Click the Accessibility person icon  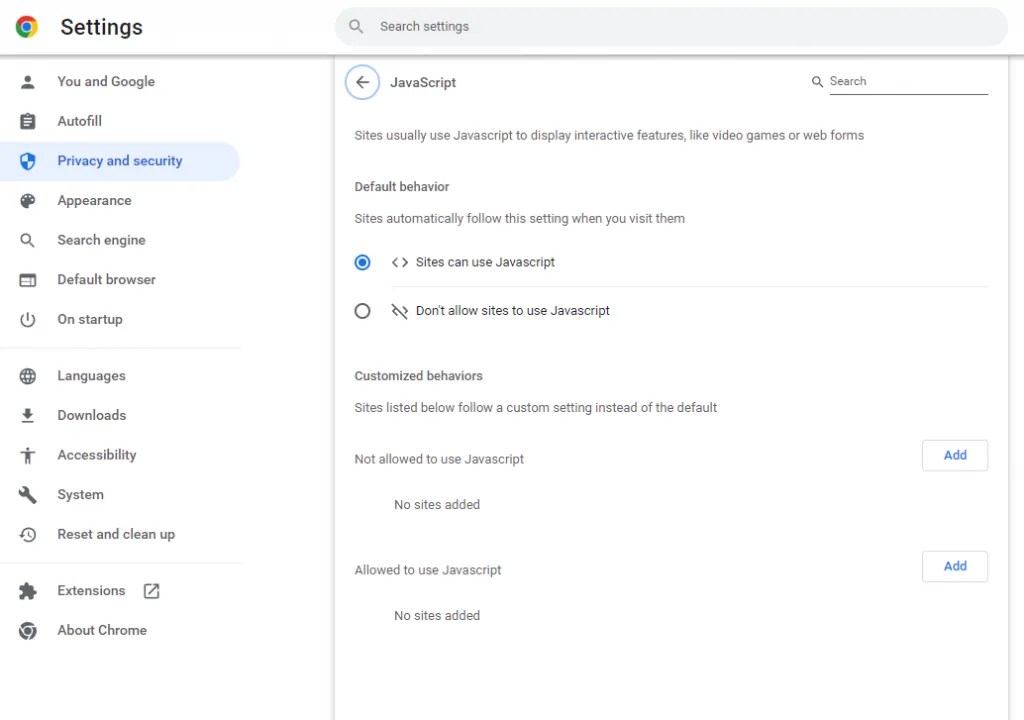click(x=28, y=455)
